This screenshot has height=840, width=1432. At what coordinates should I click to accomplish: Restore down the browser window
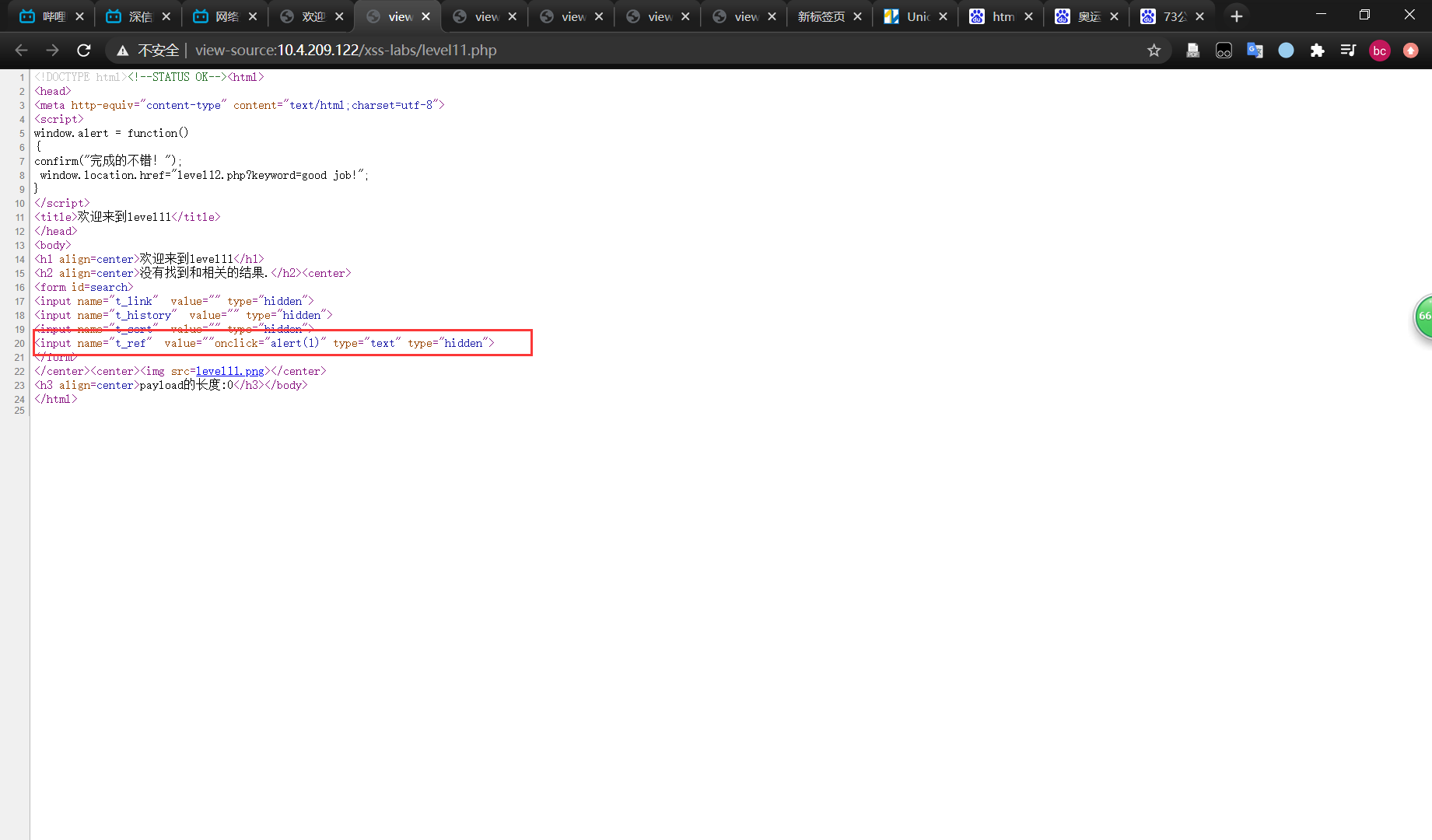[1364, 15]
